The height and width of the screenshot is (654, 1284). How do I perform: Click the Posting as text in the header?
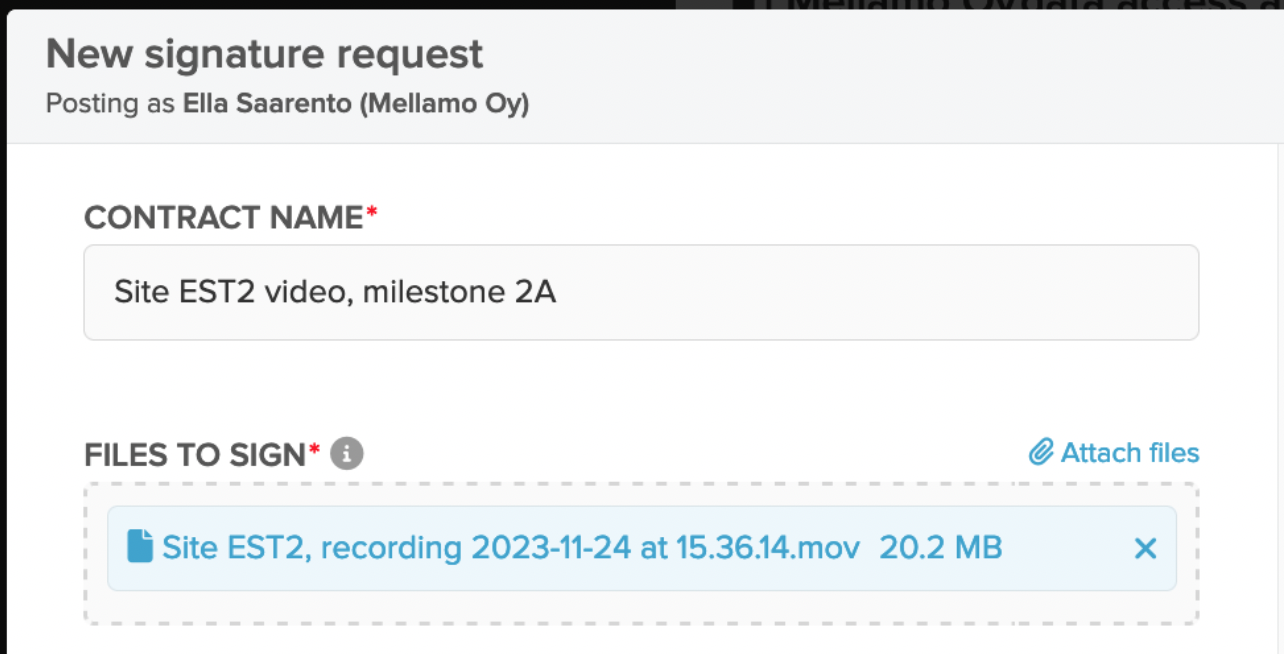click(x=111, y=104)
